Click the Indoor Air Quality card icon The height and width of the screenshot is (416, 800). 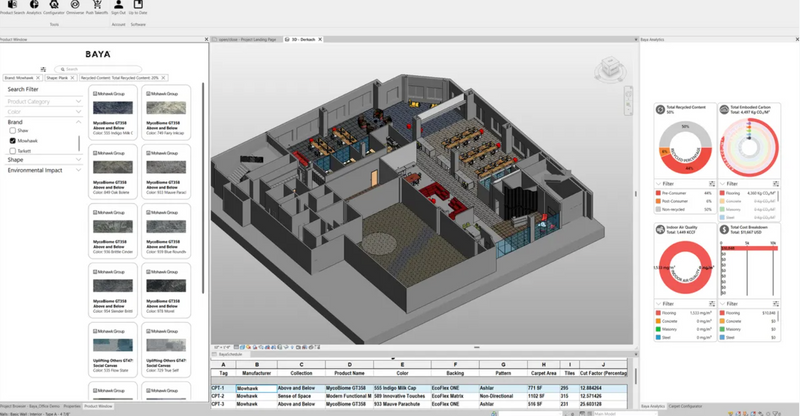660,230
